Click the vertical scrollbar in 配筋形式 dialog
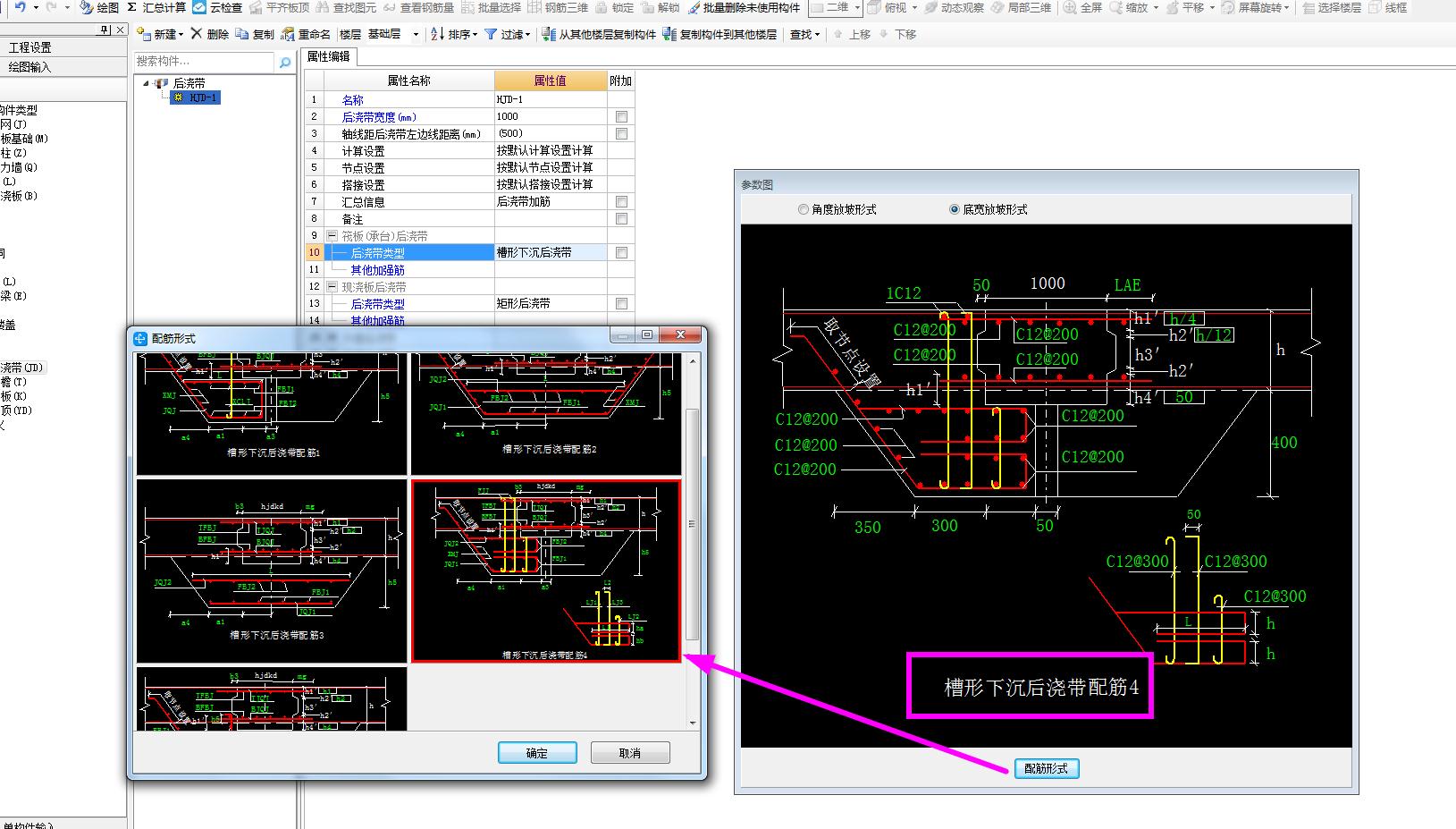The width and height of the screenshot is (1456, 829). [693, 524]
